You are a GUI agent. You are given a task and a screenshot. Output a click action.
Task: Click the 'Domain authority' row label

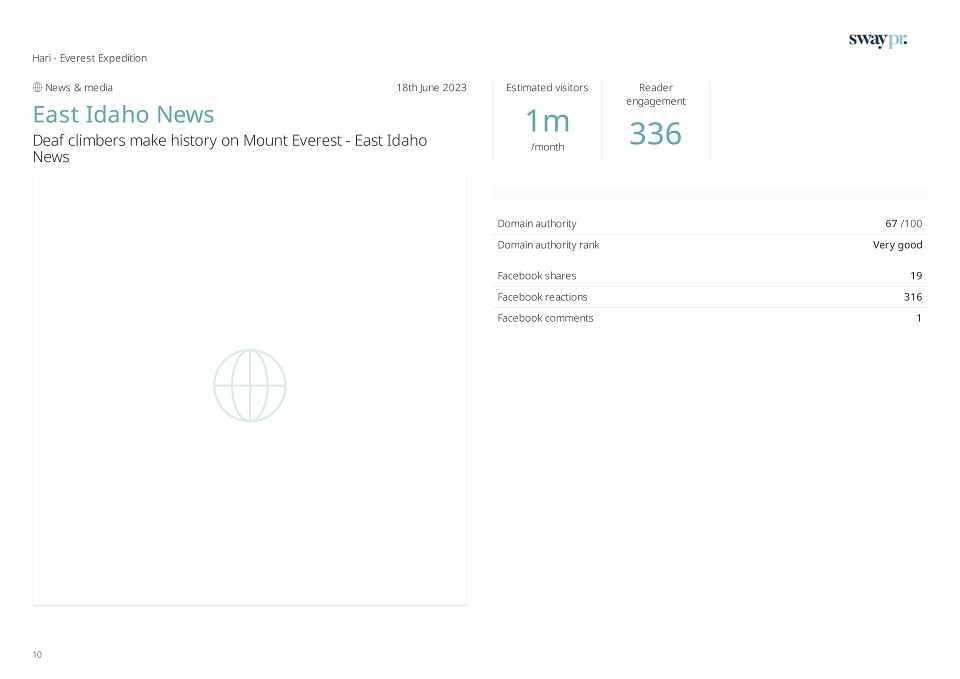(x=537, y=223)
